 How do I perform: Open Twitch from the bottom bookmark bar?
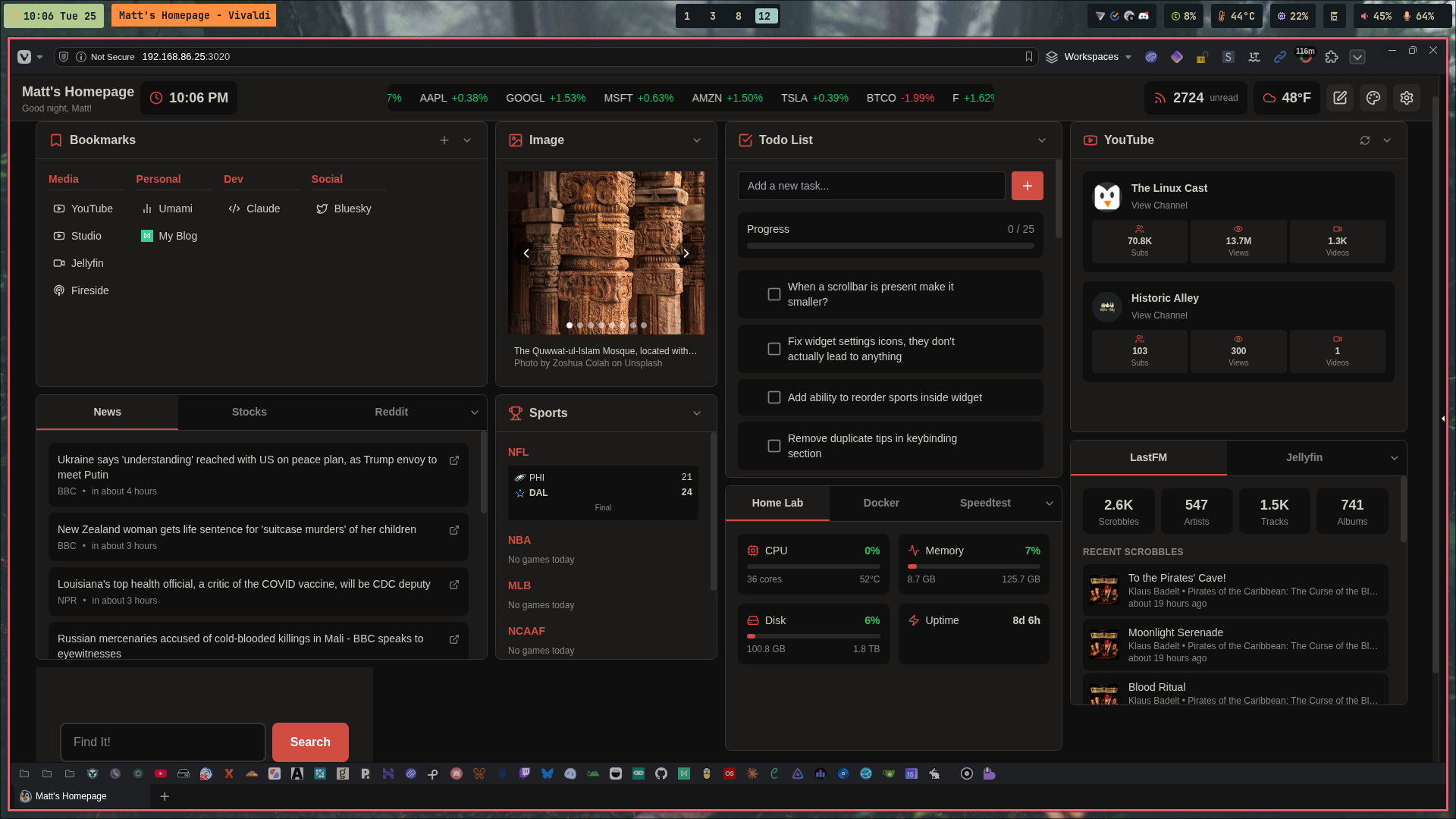coord(525,773)
